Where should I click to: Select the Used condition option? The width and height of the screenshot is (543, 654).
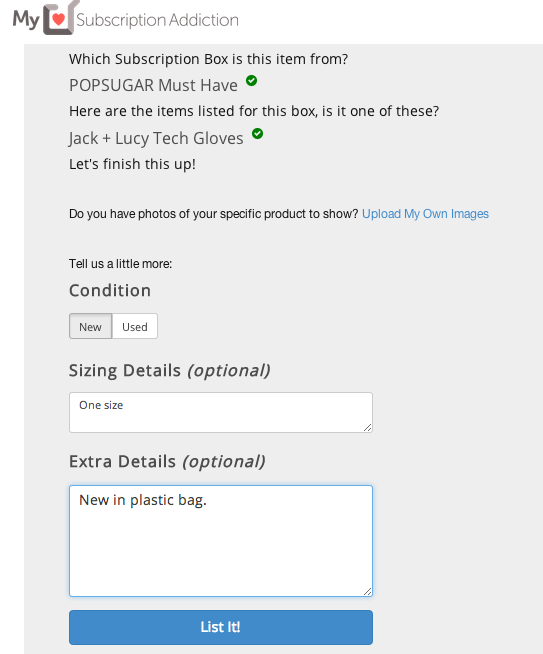tap(135, 326)
